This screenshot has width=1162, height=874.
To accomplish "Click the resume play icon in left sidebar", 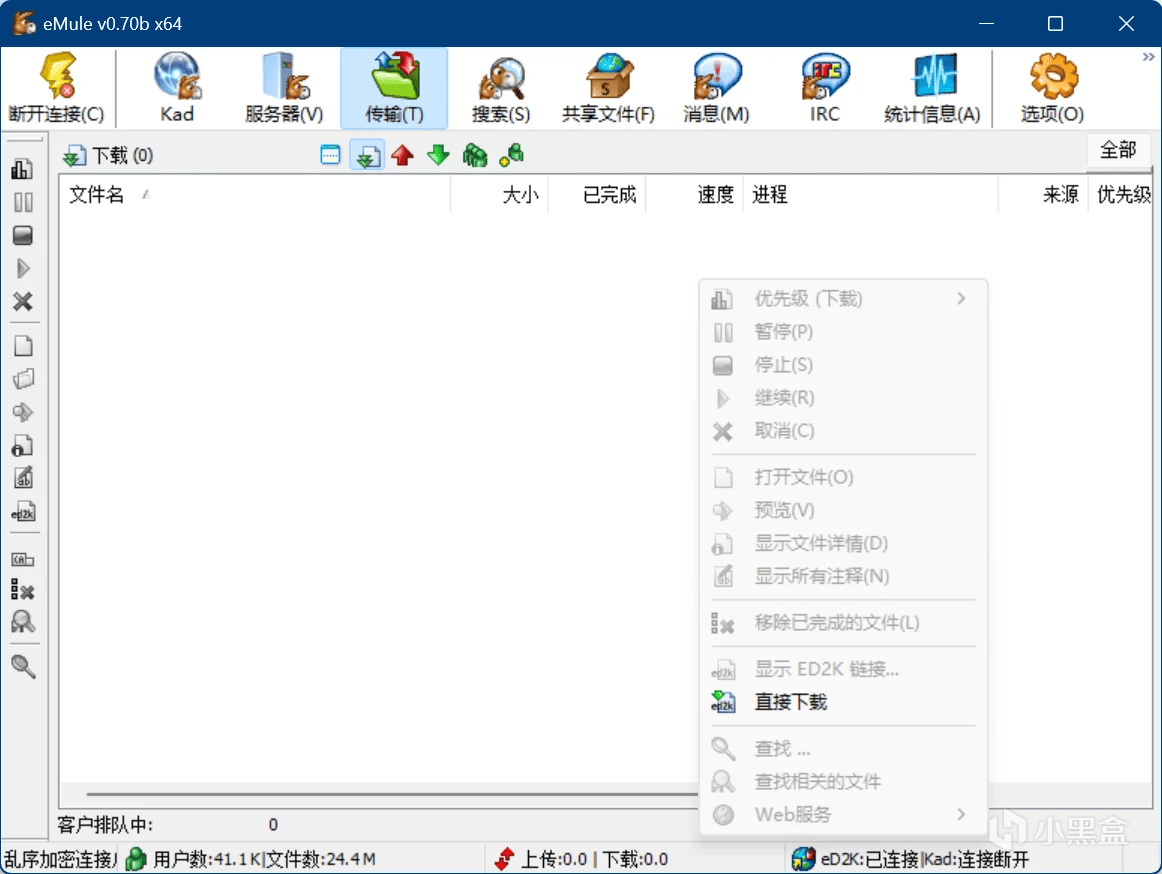I will tap(23, 268).
